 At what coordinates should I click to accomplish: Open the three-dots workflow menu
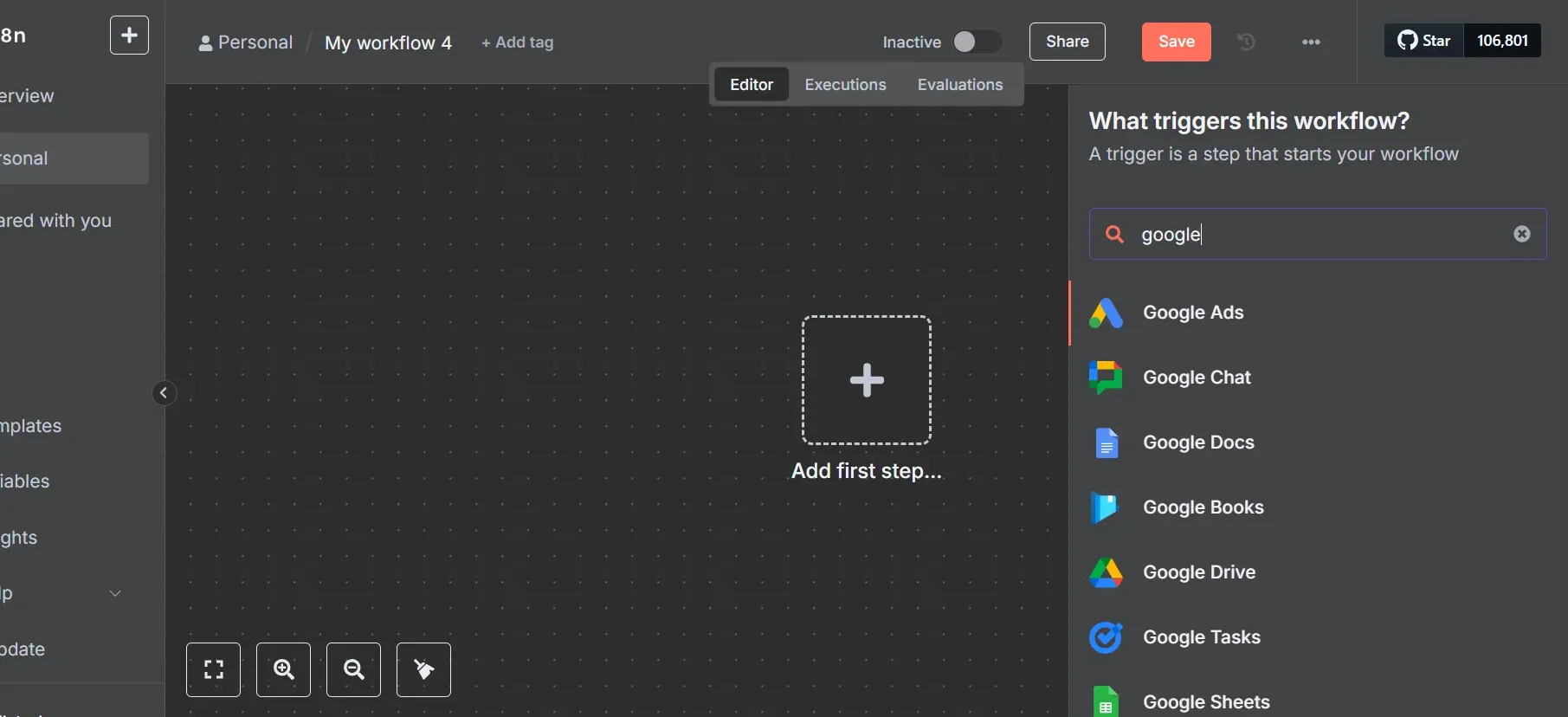click(x=1311, y=42)
